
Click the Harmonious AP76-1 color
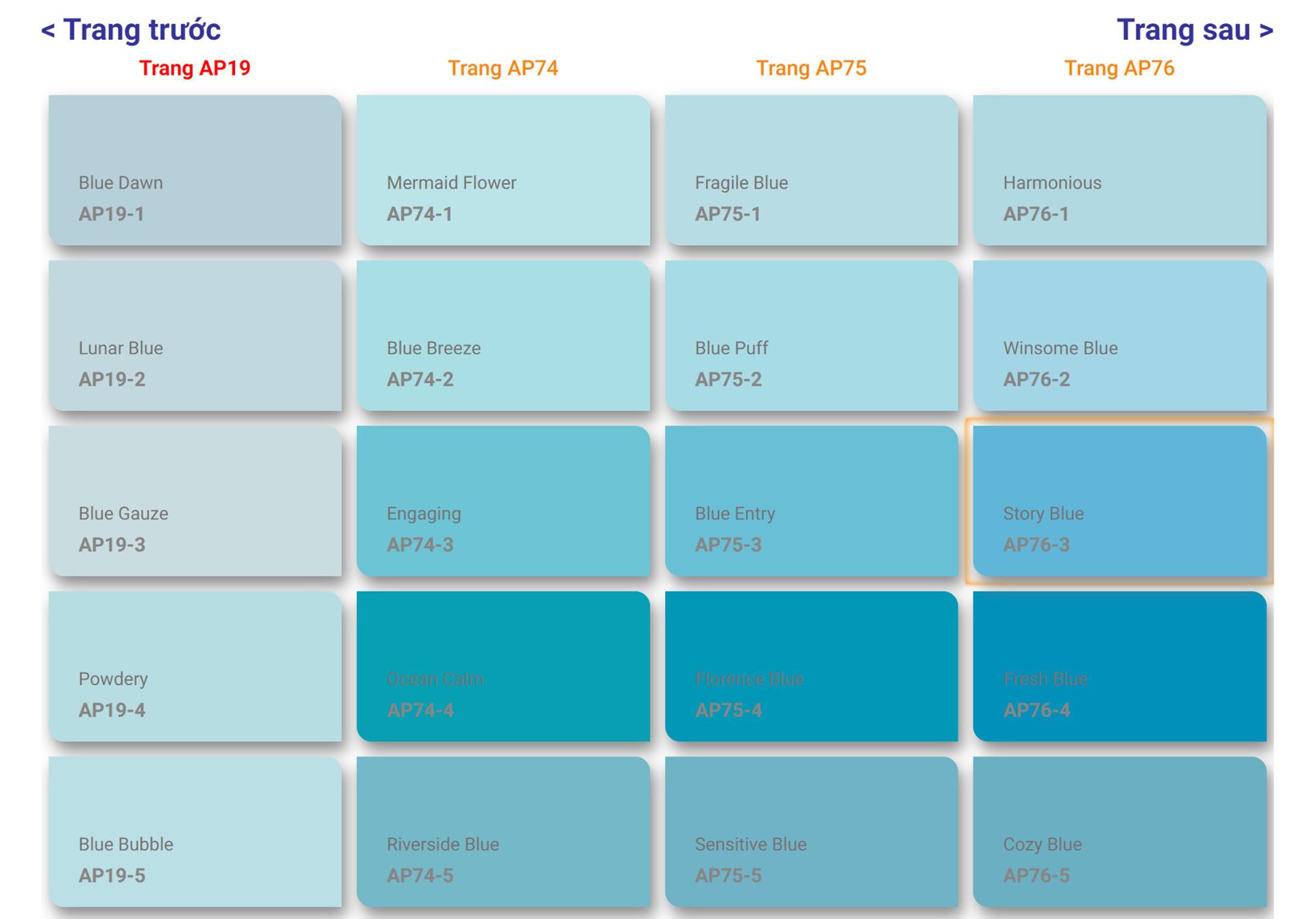pyautogui.click(x=1119, y=170)
